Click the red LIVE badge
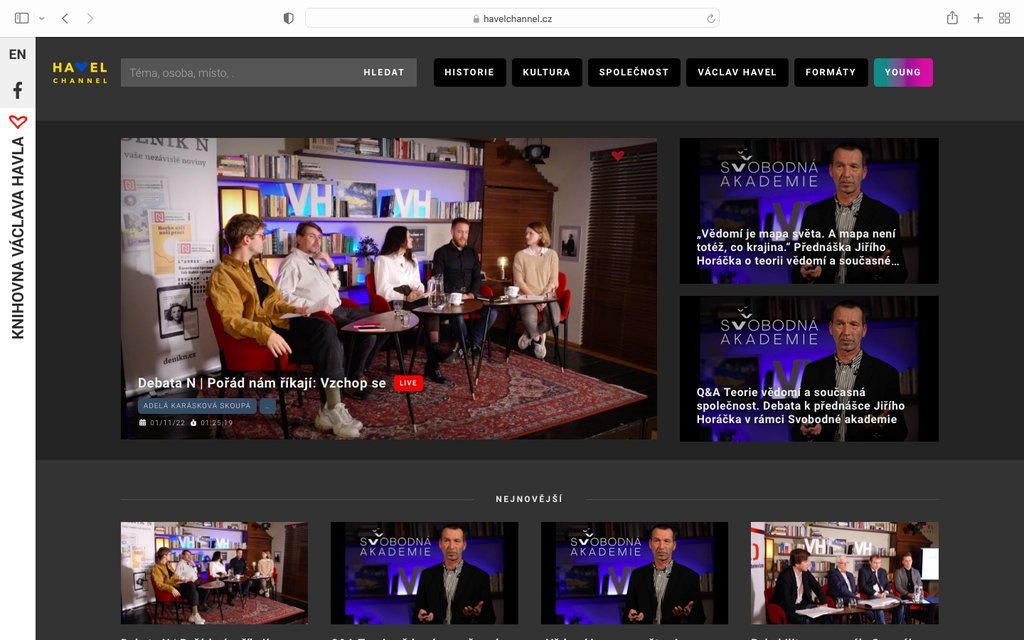The width and height of the screenshot is (1024, 640). coord(408,383)
